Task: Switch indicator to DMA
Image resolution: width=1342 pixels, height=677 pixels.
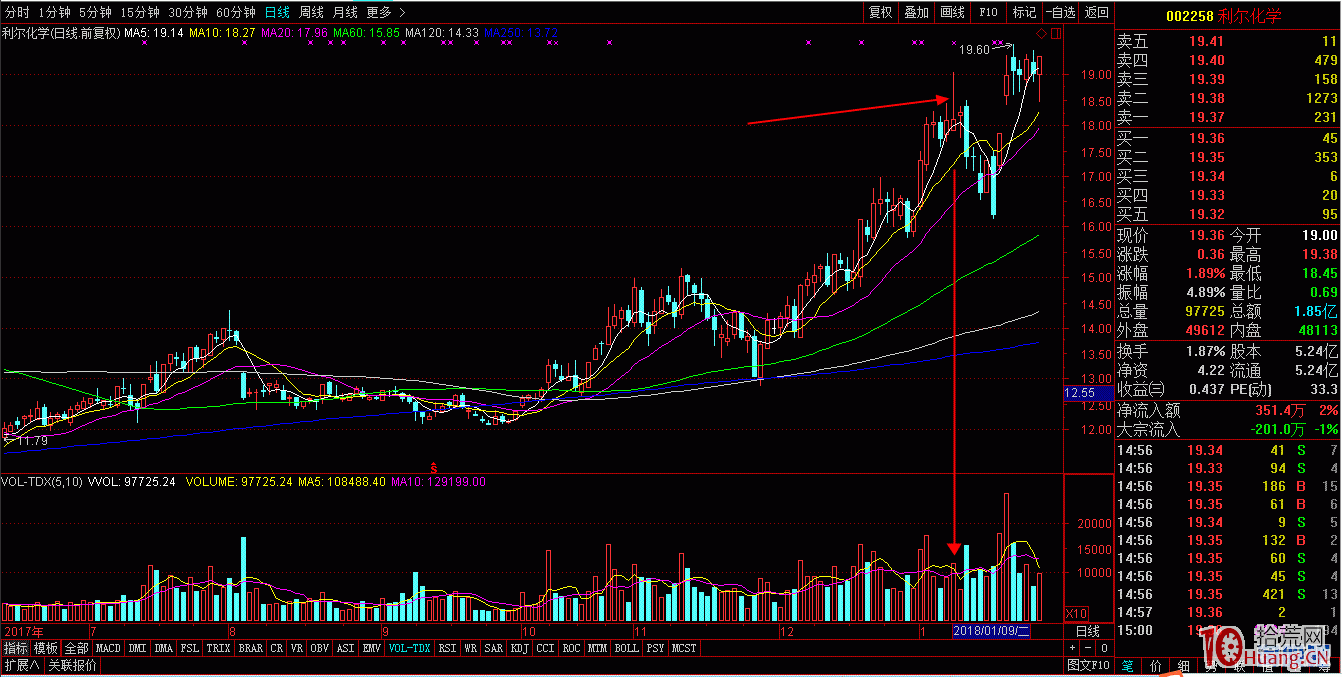Action: (x=164, y=648)
